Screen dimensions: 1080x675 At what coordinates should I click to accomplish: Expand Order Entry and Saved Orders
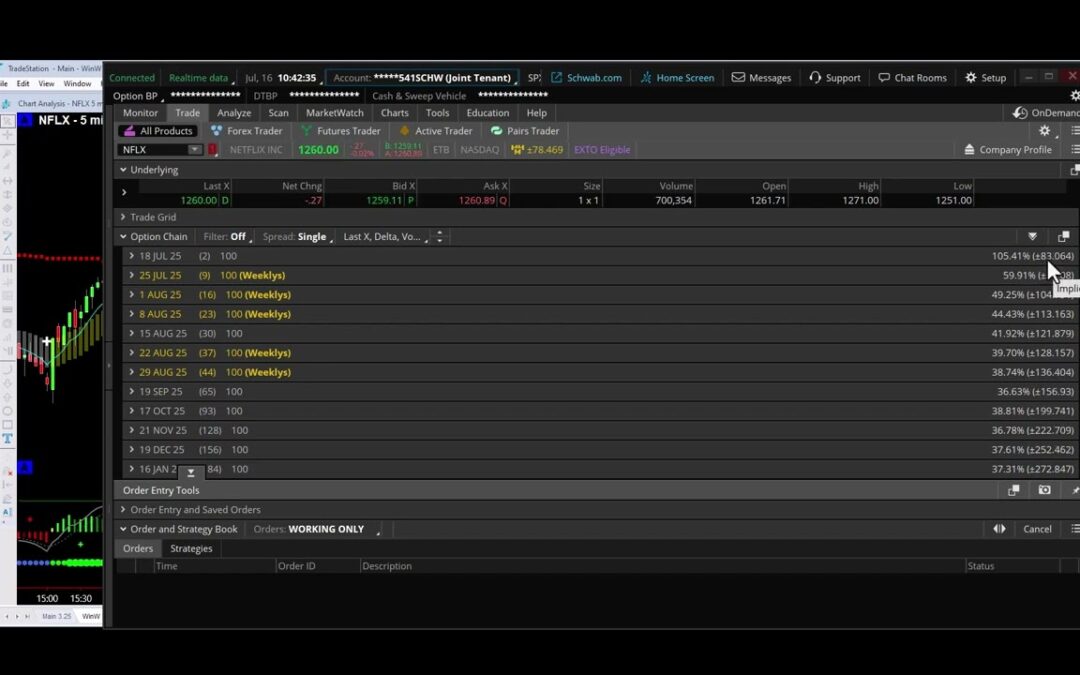click(x=123, y=510)
